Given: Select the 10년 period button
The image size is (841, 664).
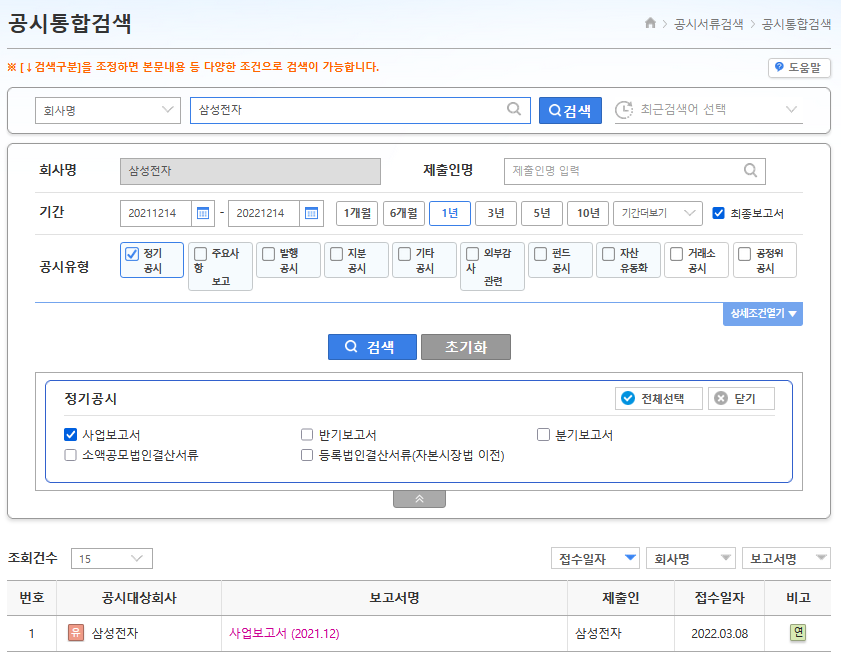Looking at the screenshot, I should [588, 213].
